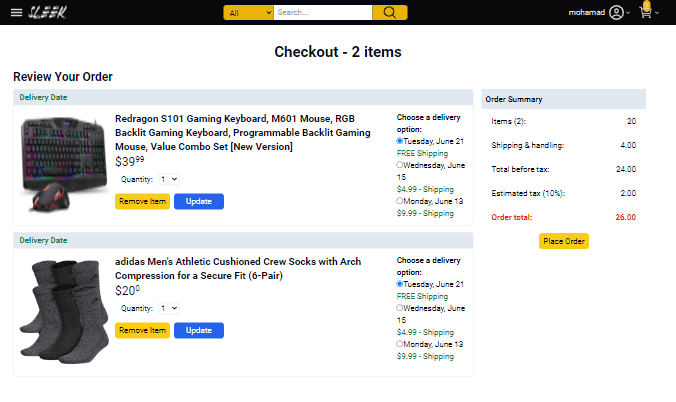The height and width of the screenshot is (402, 676).
Task: Click the Sleek site logo
Action: (48, 13)
